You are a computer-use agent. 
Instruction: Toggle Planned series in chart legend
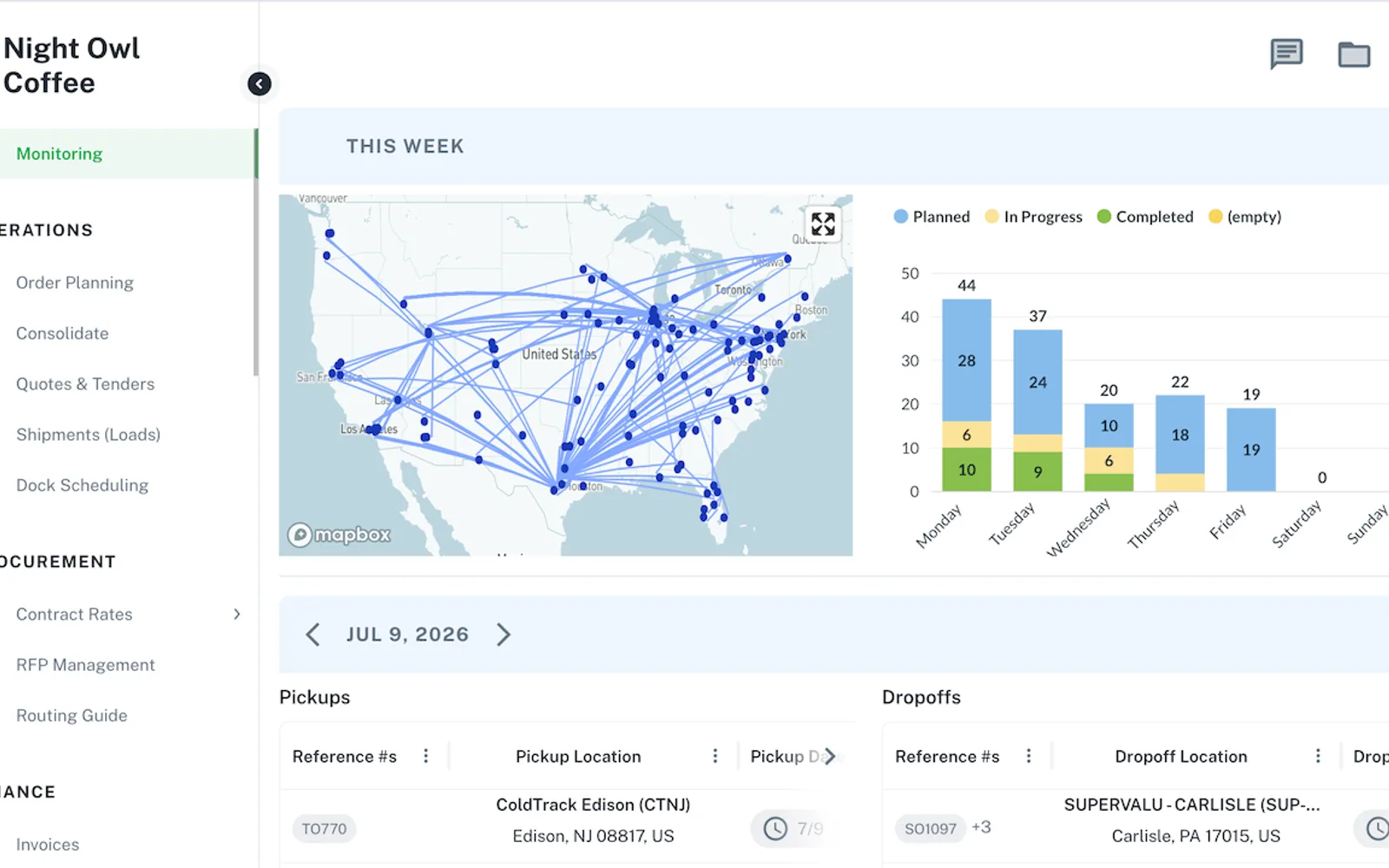pos(931,216)
